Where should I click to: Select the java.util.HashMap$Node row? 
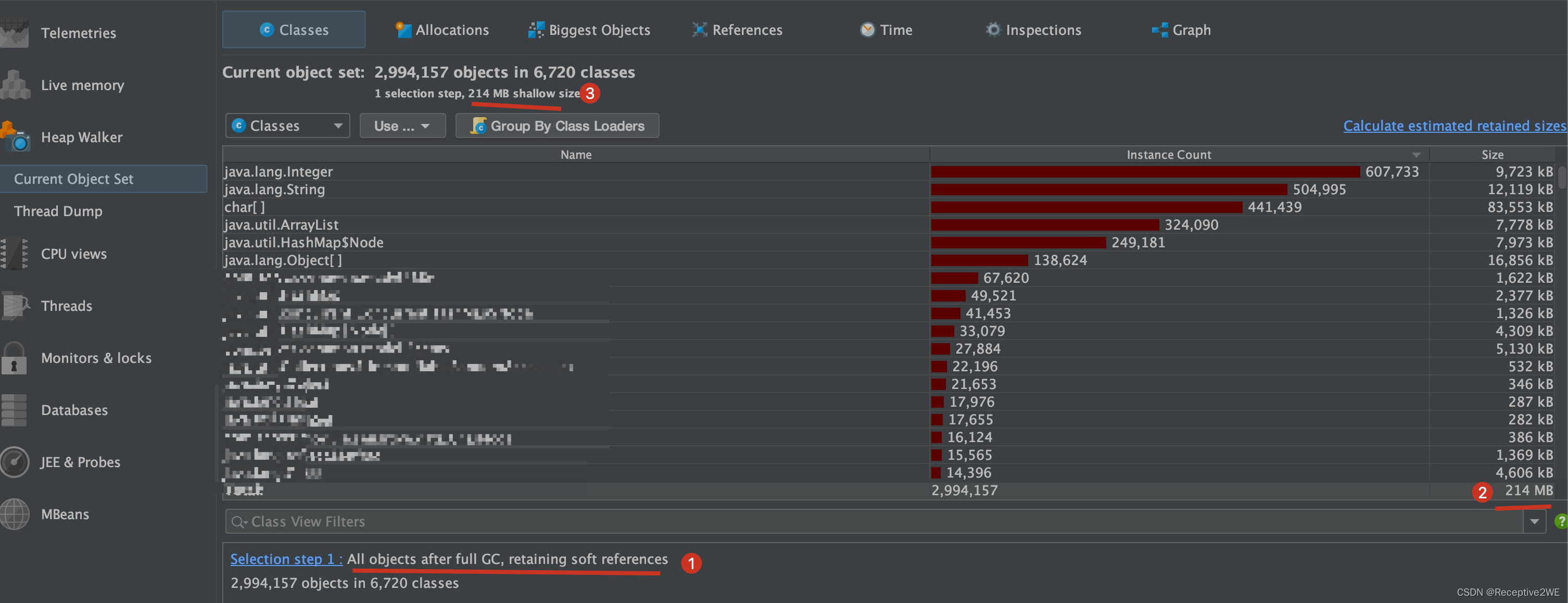click(889, 243)
